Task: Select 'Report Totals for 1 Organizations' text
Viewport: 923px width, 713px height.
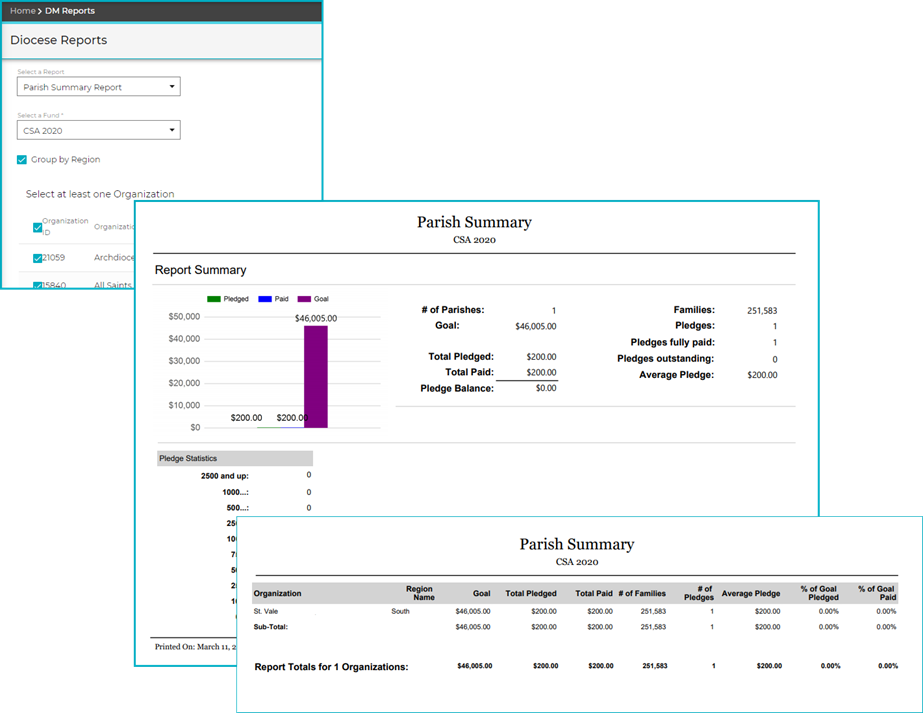Action: (x=331, y=667)
